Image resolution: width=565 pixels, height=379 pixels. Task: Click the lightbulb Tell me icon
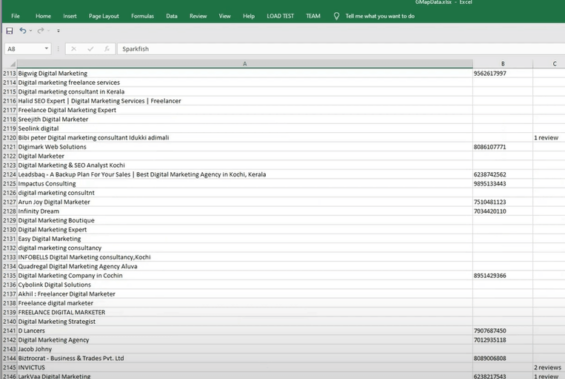pyautogui.click(x=336, y=16)
